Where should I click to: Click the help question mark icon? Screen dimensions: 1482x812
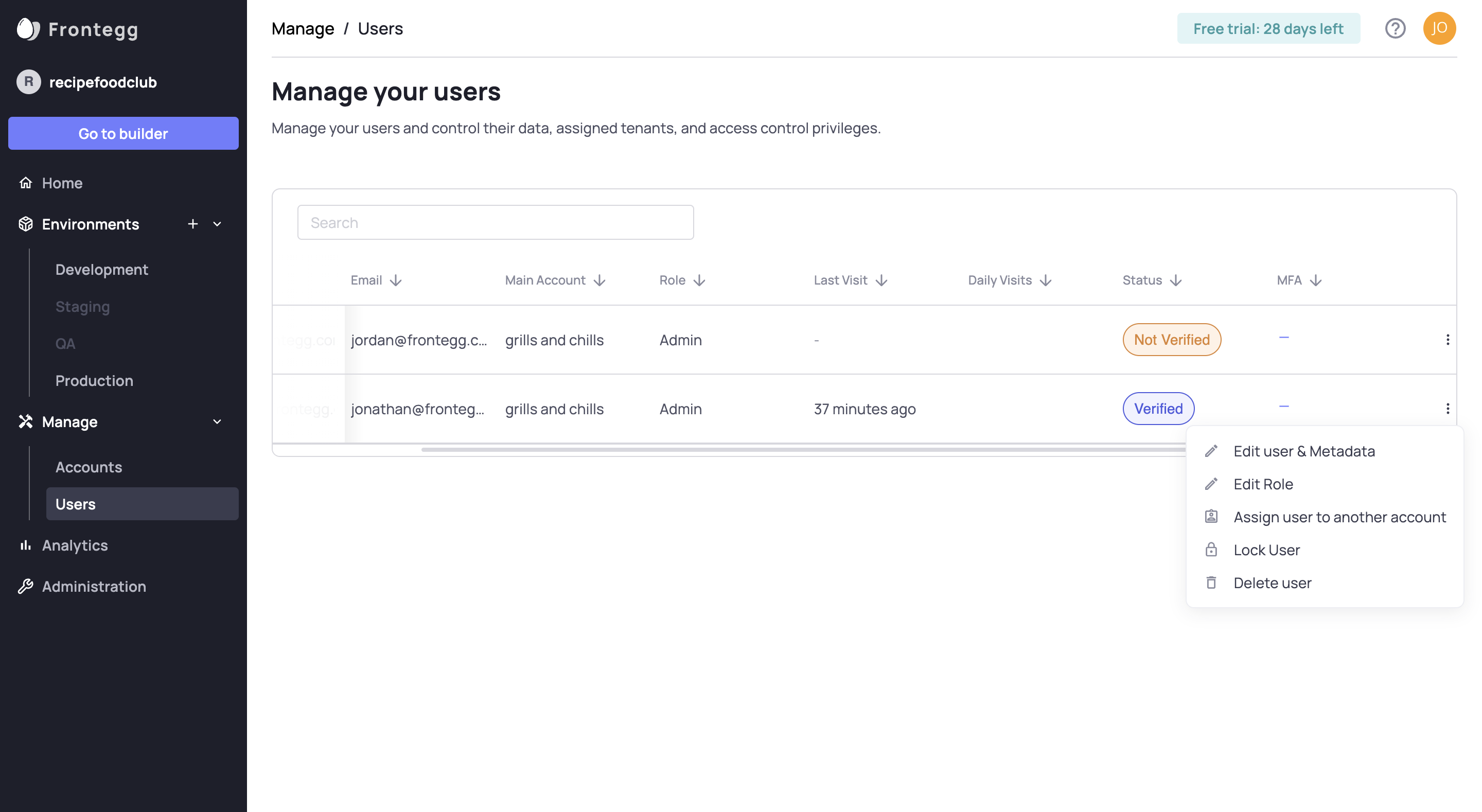pos(1395,28)
